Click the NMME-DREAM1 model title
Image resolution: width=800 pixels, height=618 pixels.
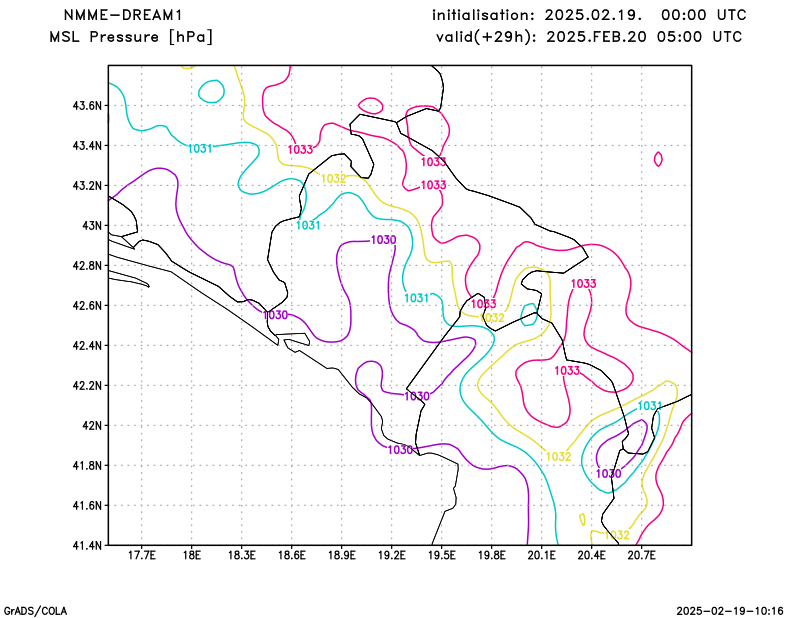click(x=123, y=15)
